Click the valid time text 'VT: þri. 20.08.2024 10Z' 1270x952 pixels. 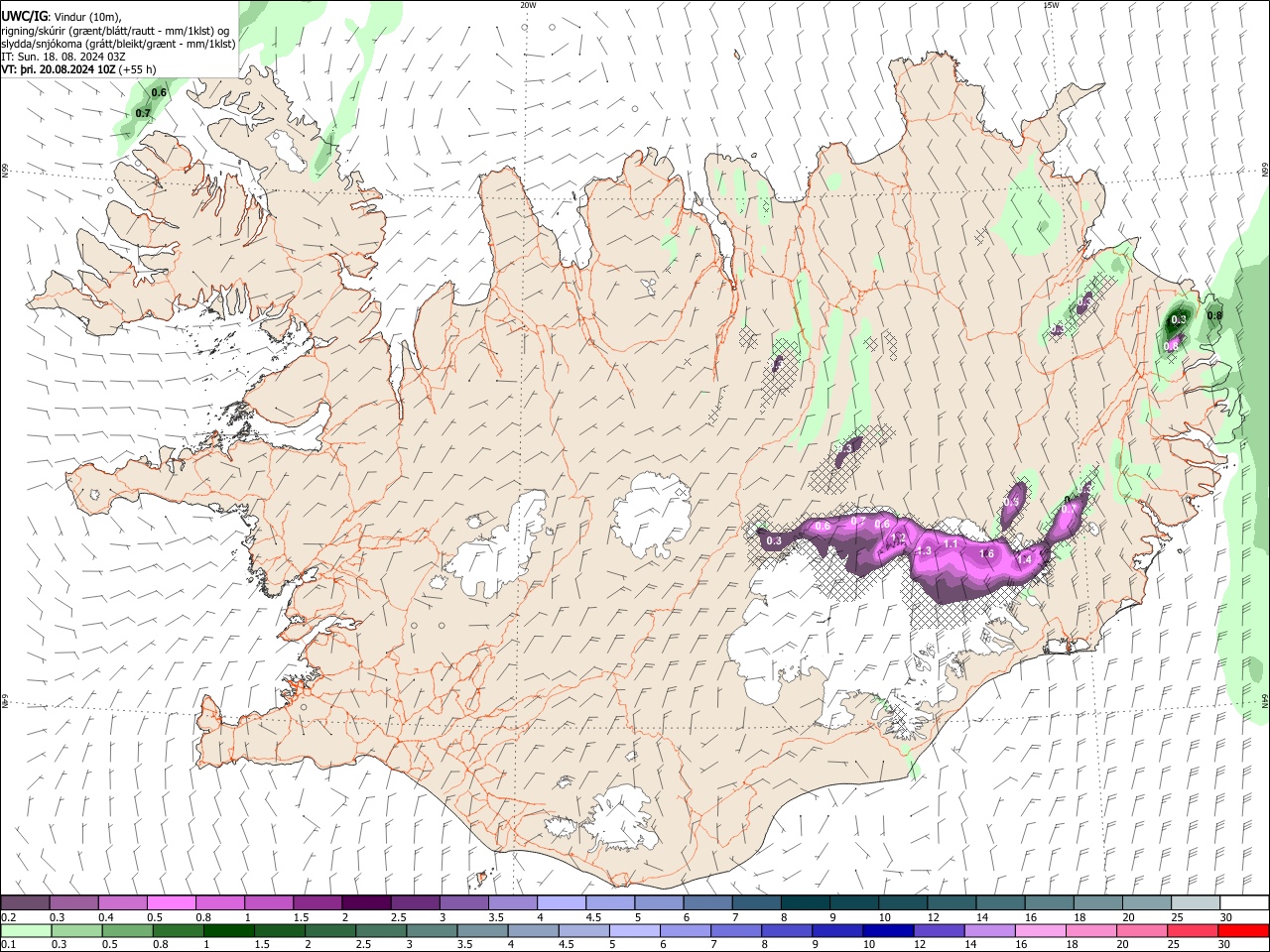[59, 69]
